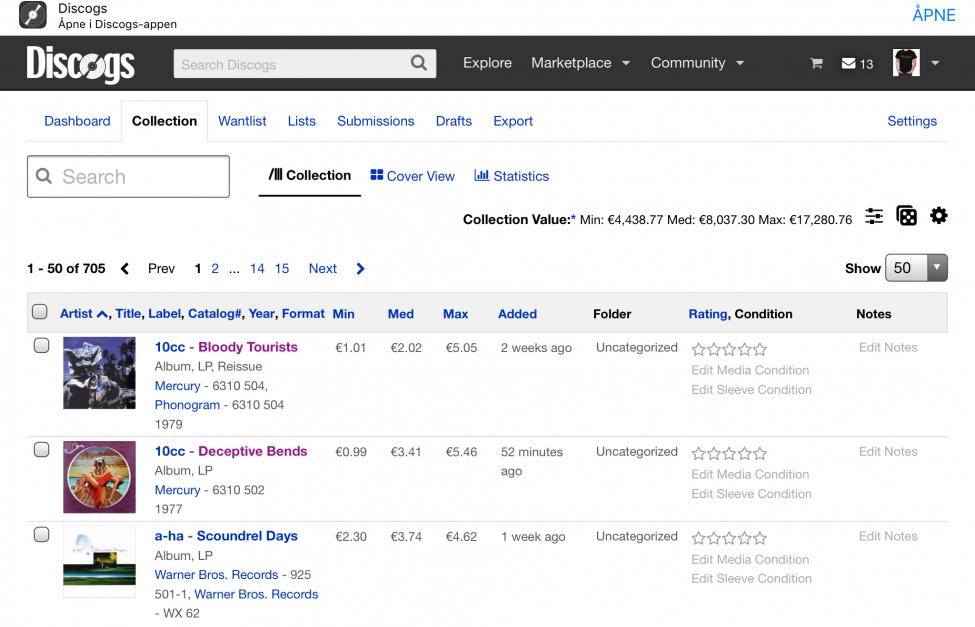The image size is (975, 627).
Task: Open the Show 50 per page dropdown
Action: point(916,268)
